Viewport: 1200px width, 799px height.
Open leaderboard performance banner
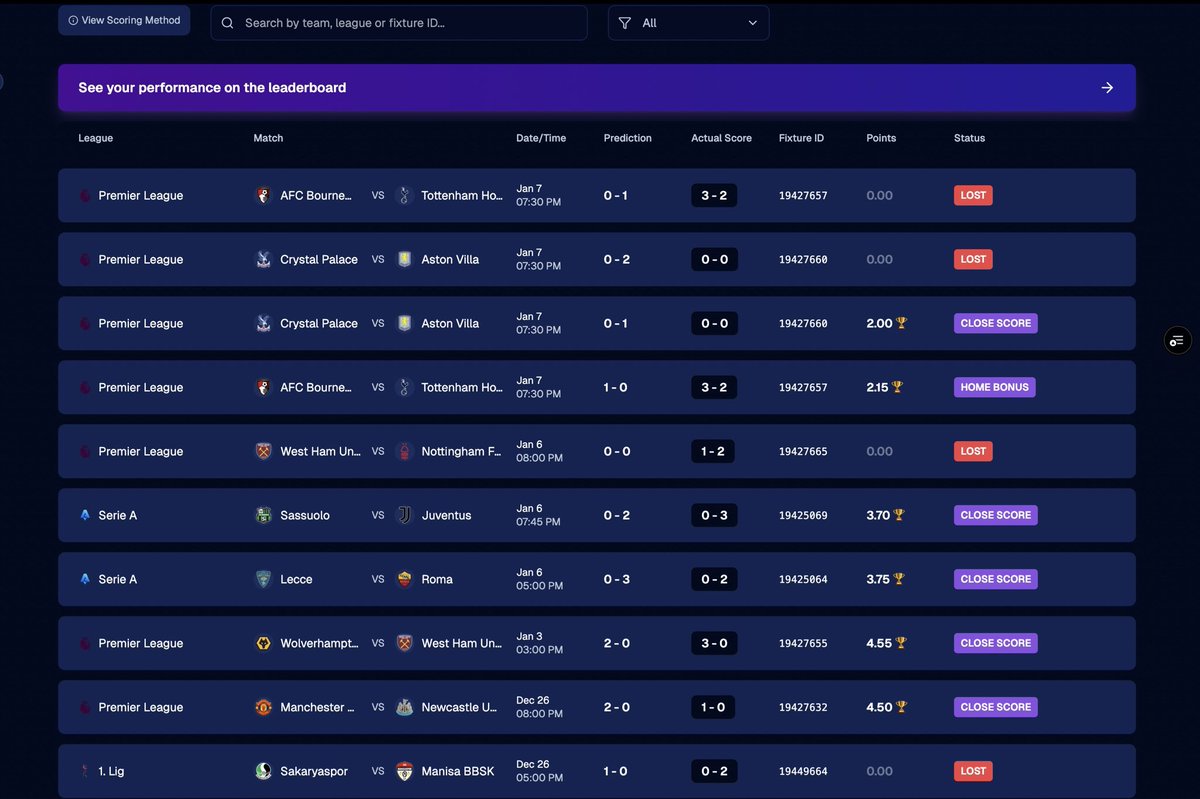coord(597,88)
